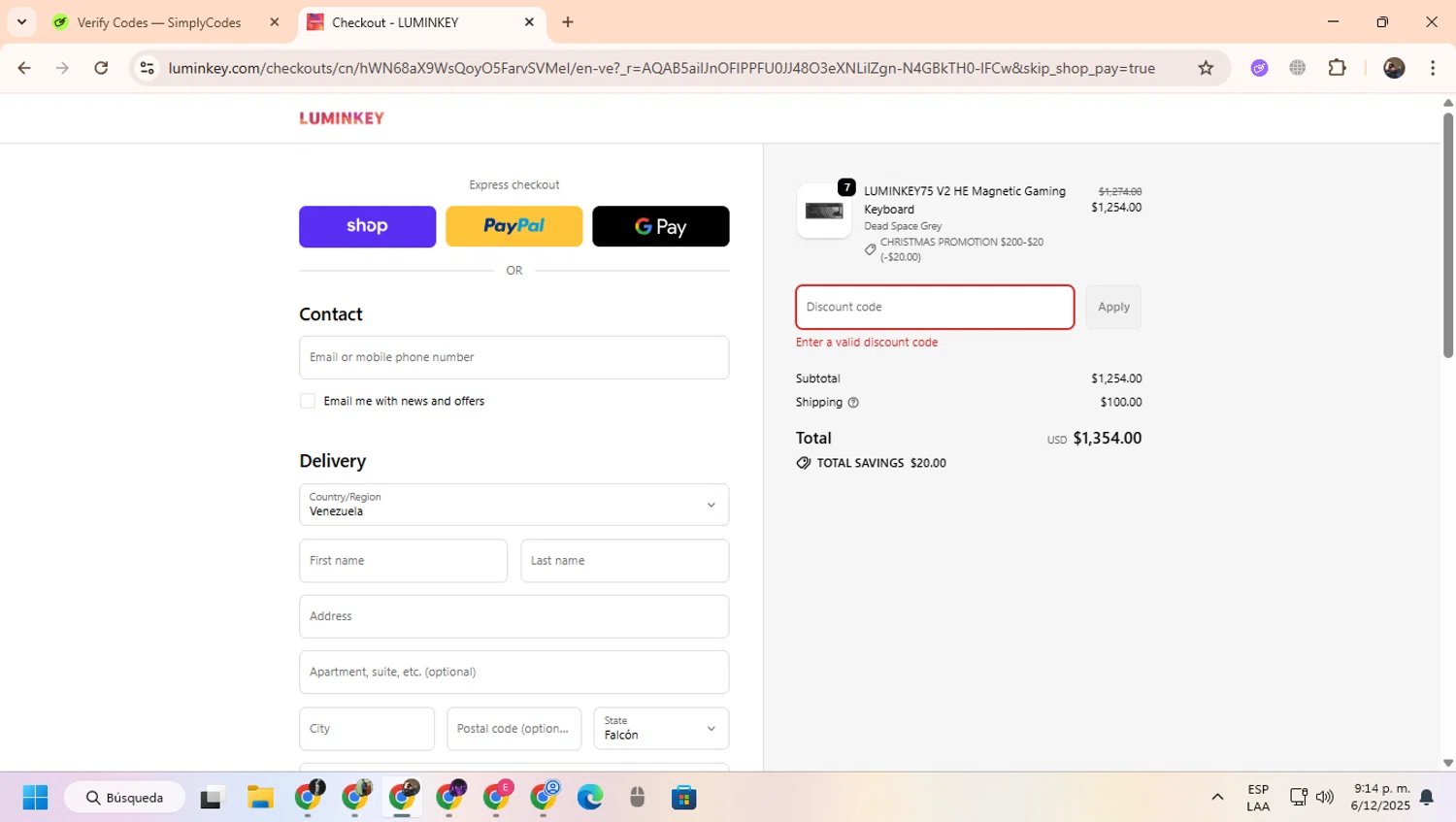Show hidden system tray icons
1456x822 pixels.
click(x=1217, y=798)
